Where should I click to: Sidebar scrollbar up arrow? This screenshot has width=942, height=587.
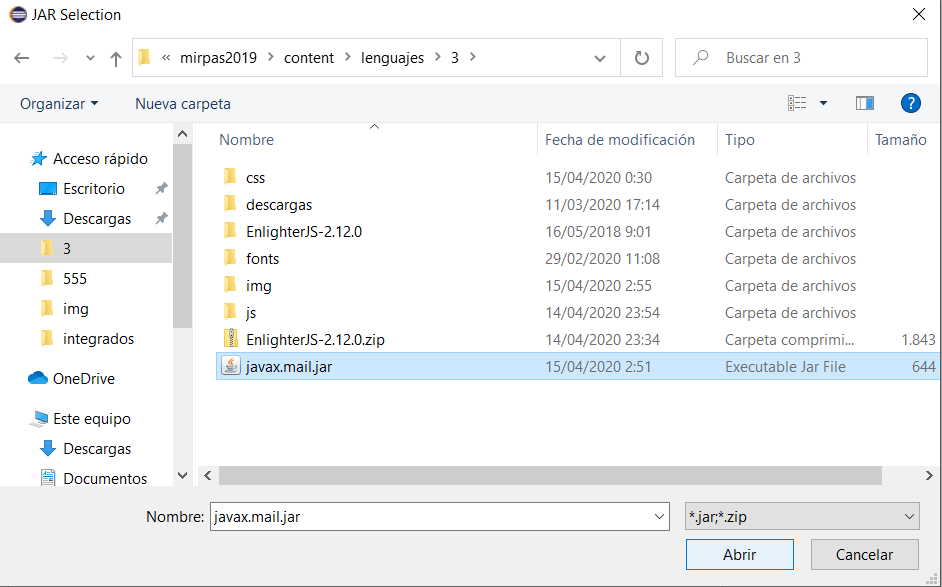[x=183, y=134]
